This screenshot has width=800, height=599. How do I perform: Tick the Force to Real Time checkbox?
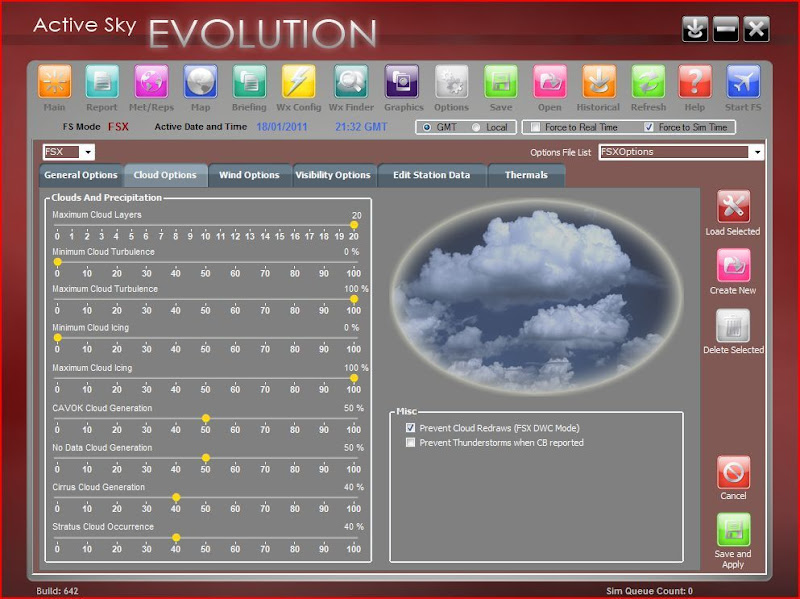[x=536, y=127]
